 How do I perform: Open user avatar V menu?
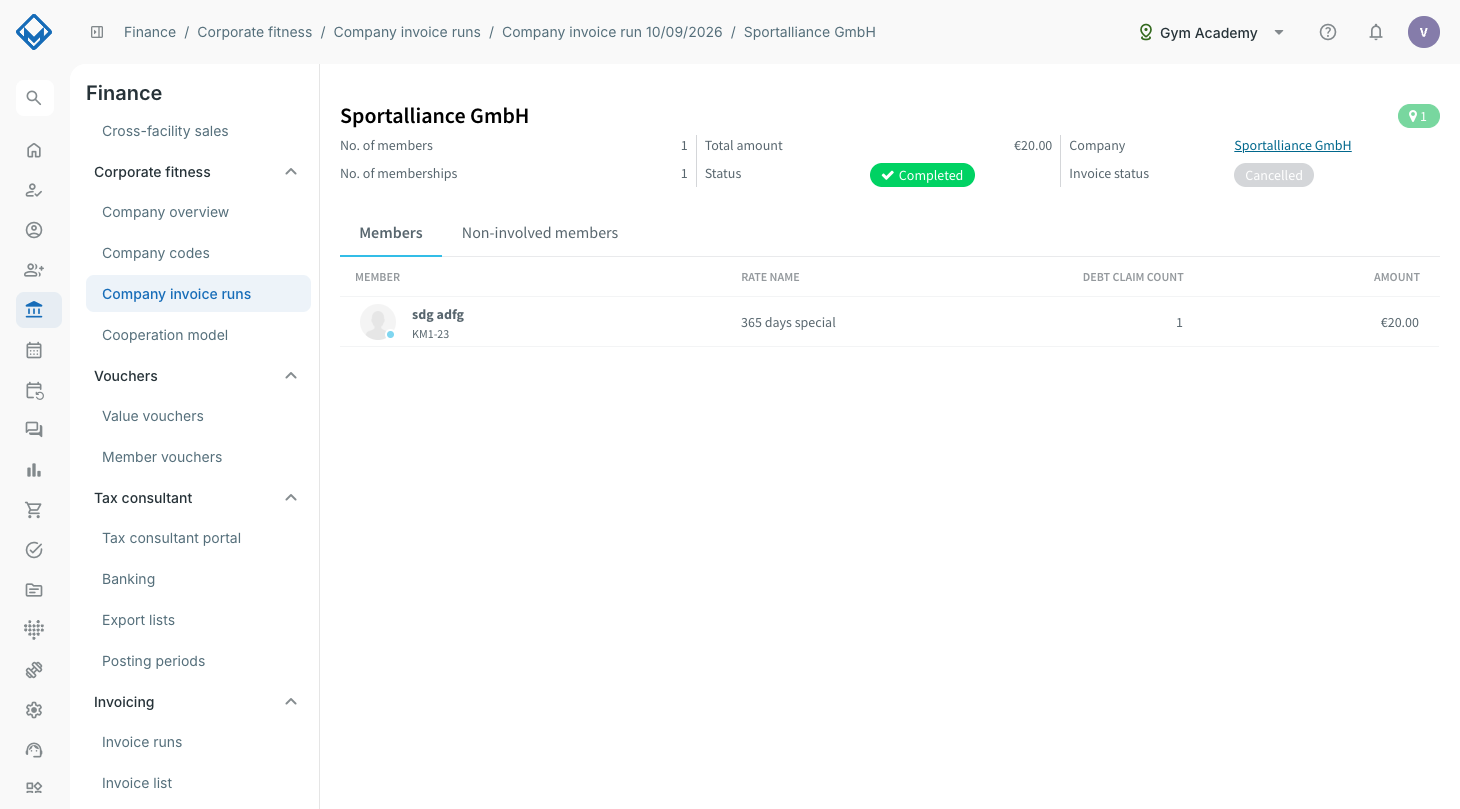coord(1424,32)
